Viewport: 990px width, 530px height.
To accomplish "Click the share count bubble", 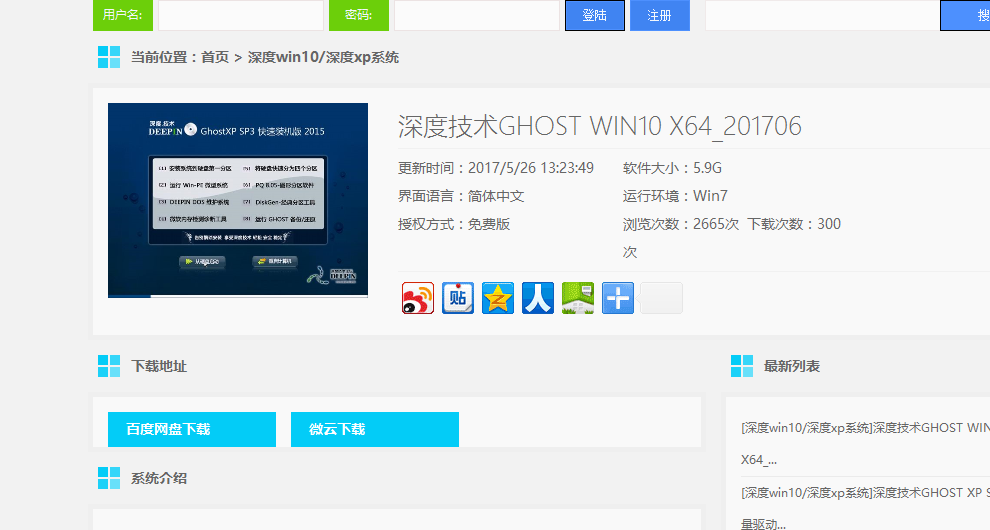I will point(661,298).
